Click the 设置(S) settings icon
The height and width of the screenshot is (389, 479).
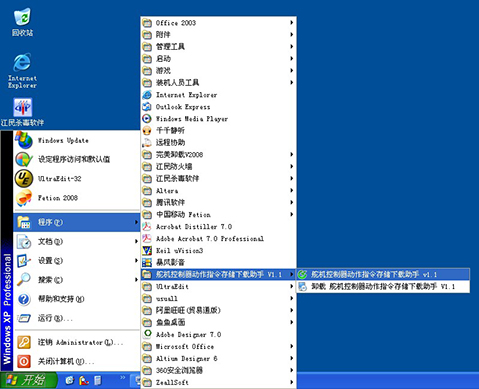pos(24,261)
